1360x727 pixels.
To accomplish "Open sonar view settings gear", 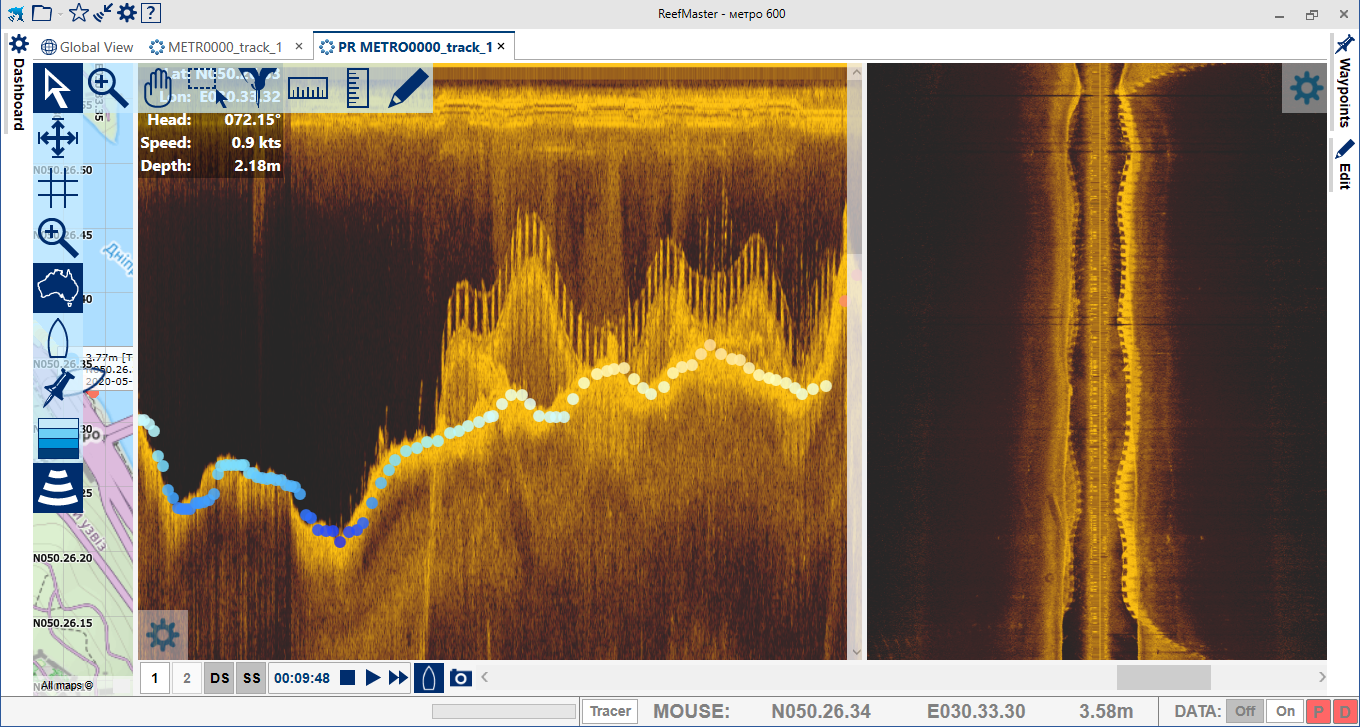I will coord(163,635).
